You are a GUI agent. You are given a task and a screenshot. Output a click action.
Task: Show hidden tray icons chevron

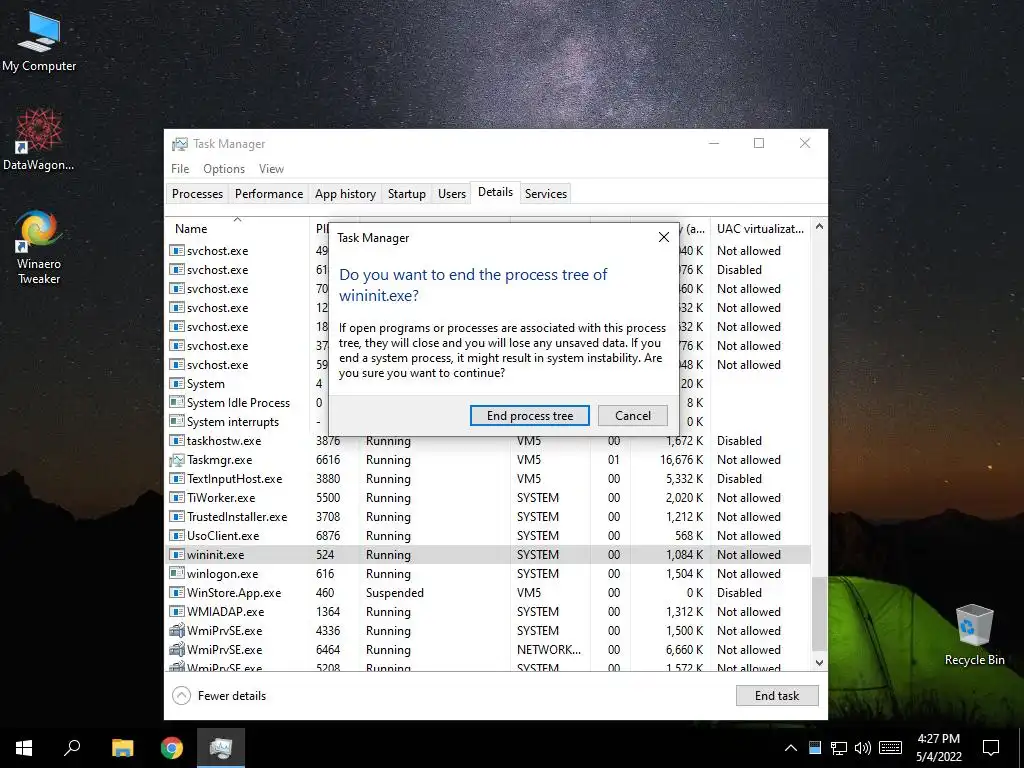[x=790, y=748]
